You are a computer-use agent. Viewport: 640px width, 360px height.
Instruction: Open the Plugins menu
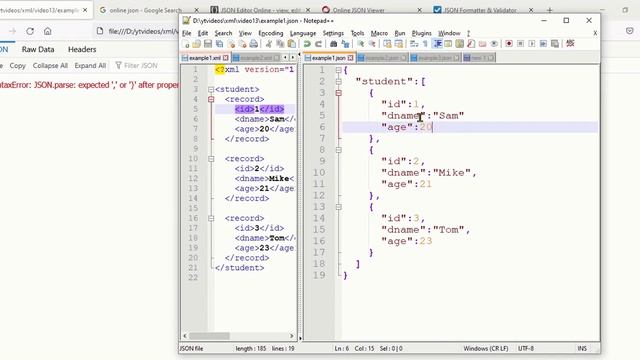pyautogui.click(x=422, y=33)
